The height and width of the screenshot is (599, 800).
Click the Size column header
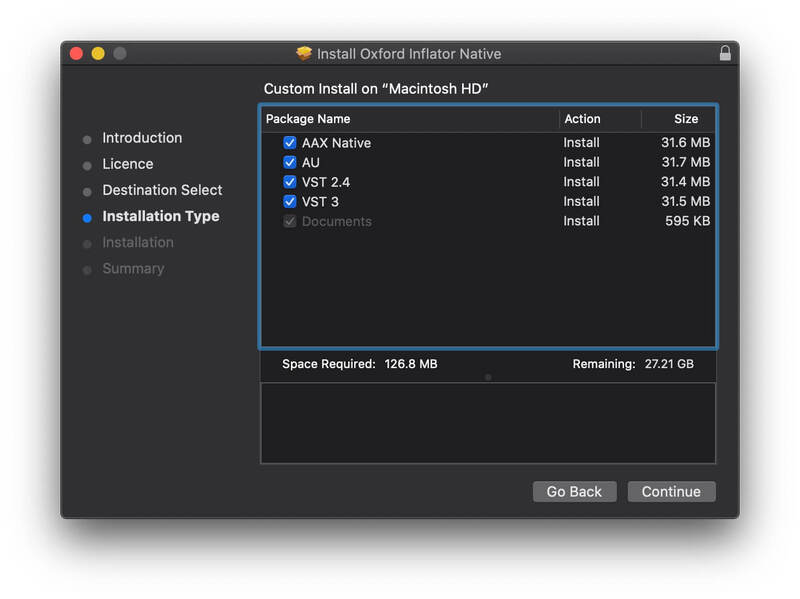pyautogui.click(x=686, y=119)
